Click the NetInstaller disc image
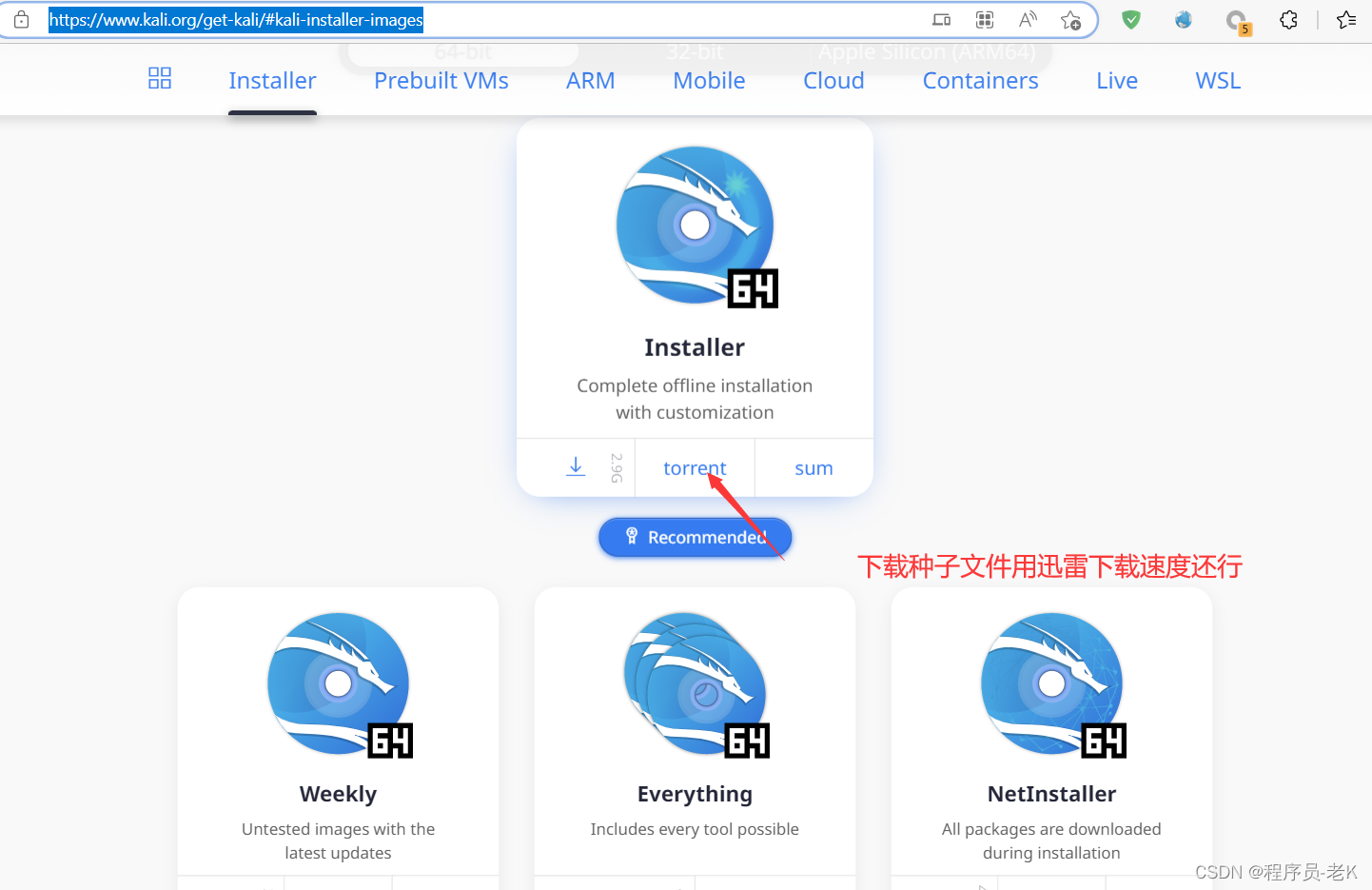 click(x=1053, y=685)
